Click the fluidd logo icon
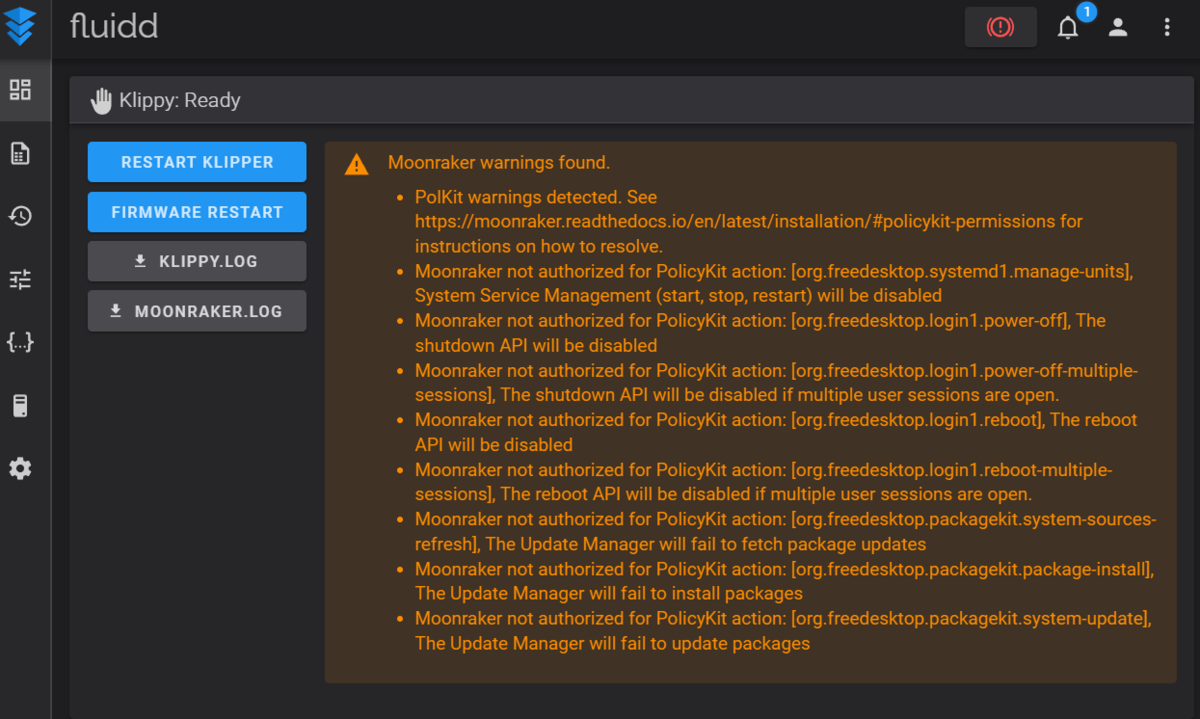The width and height of the screenshot is (1200, 719). click(x=20, y=26)
